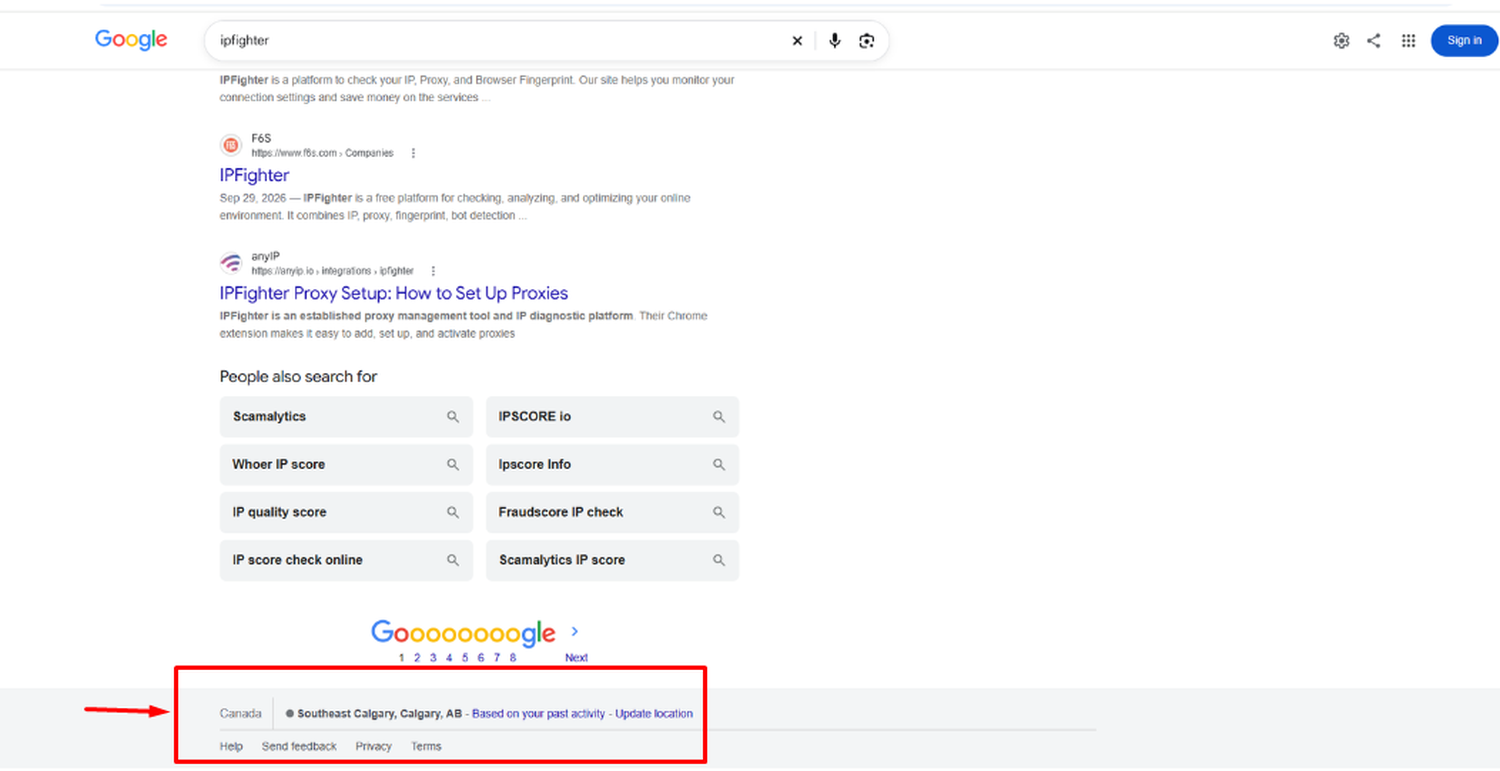This screenshot has width=1500, height=771.
Task: Click the F6S site name text
Action: [261, 139]
